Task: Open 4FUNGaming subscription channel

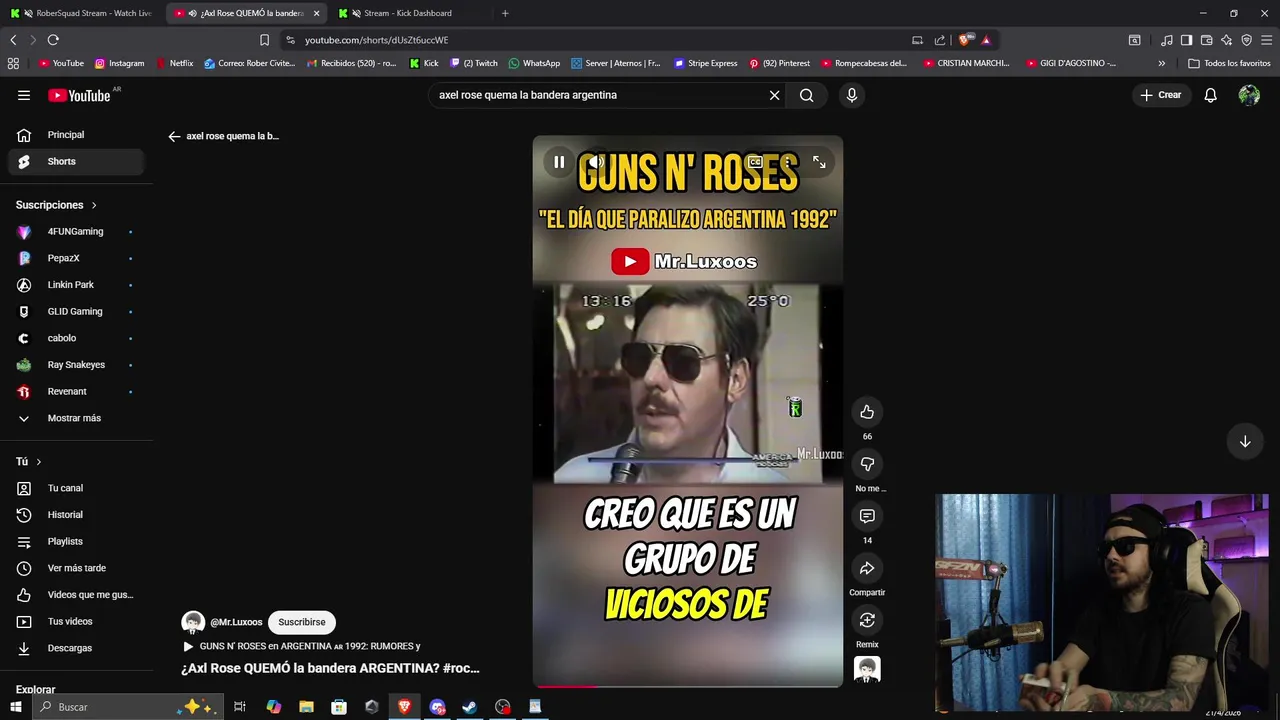Action: pos(77,232)
